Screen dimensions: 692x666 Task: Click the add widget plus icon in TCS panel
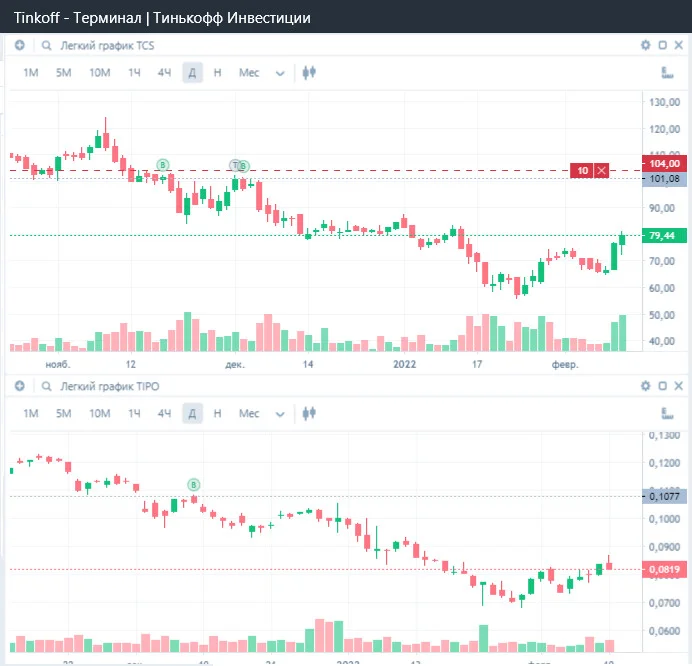19,45
